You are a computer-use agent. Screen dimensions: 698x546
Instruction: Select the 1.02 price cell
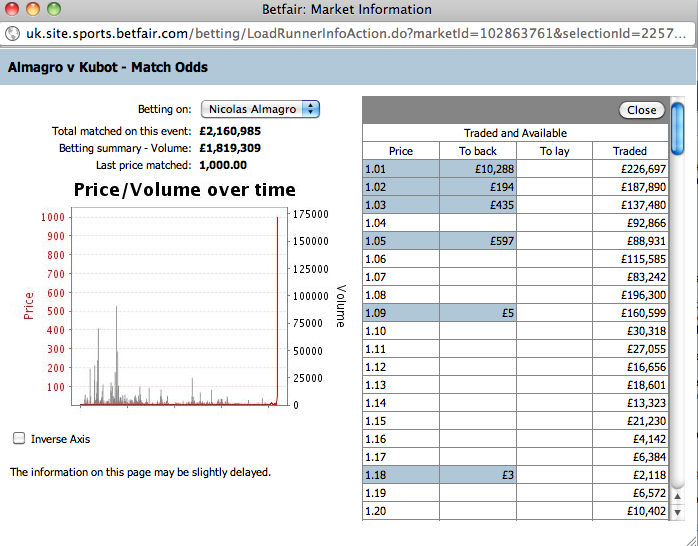[401, 187]
